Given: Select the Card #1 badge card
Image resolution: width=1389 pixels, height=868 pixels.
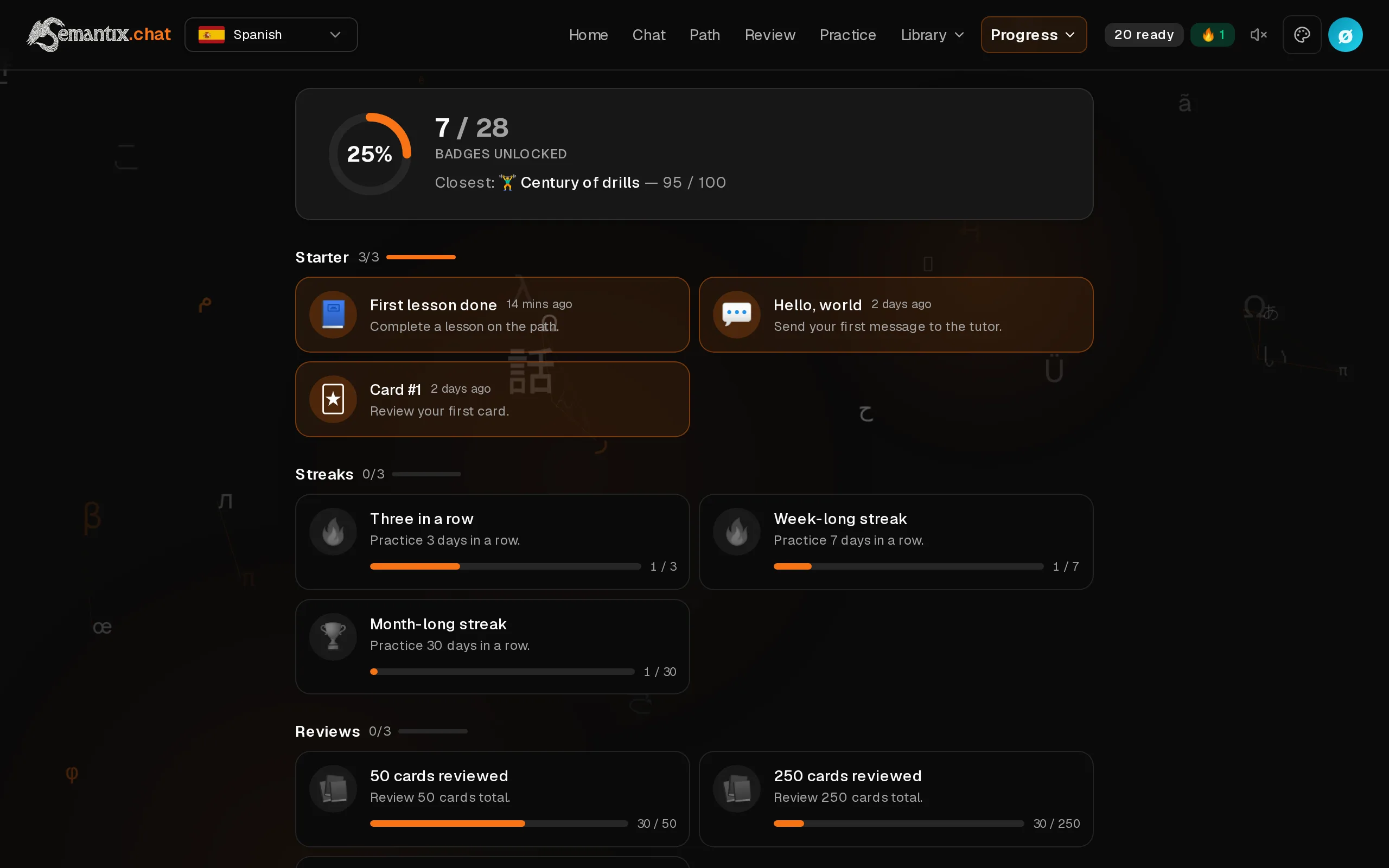Looking at the screenshot, I should tap(493, 399).
